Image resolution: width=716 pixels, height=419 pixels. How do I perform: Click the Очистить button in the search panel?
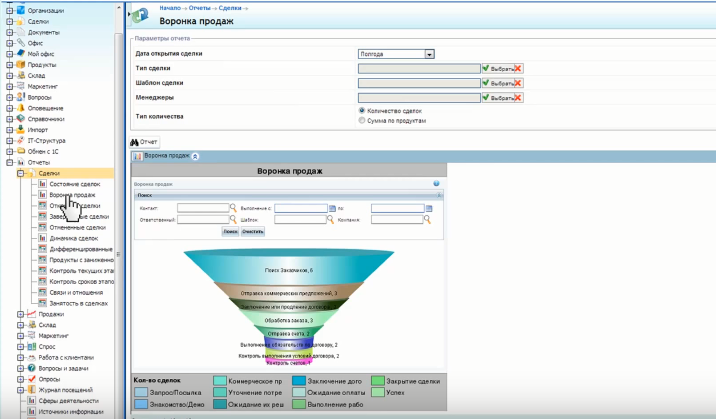[x=253, y=231]
